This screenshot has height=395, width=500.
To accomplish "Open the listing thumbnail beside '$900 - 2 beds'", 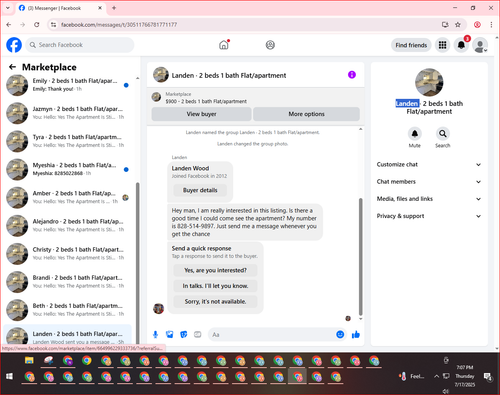I will tap(156, 97).
